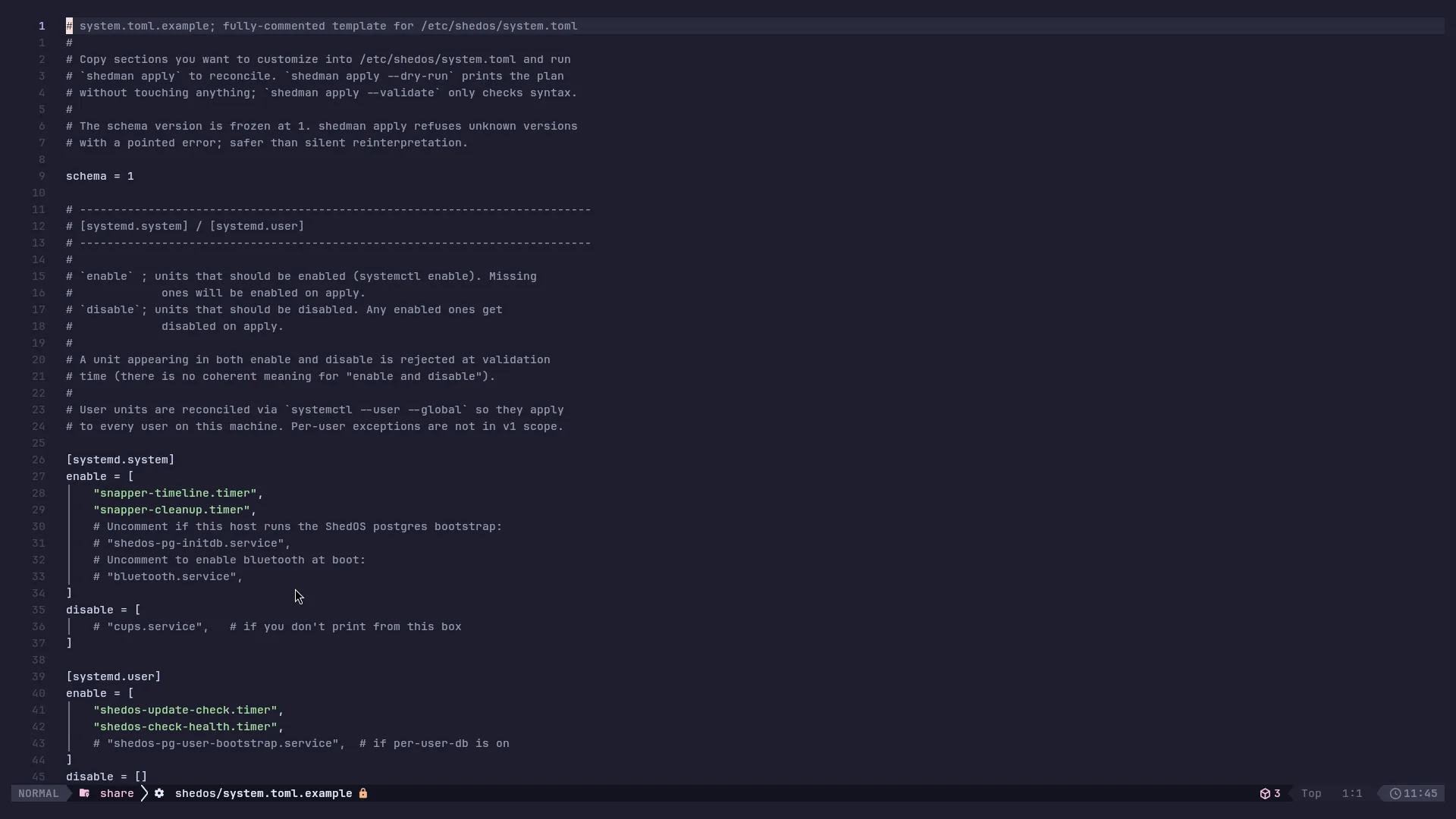Image resolution: width=1456 pixels, height=819 pixels.
Task: Click the 'schema version is frozen at 1' comment
Action: 322,126
